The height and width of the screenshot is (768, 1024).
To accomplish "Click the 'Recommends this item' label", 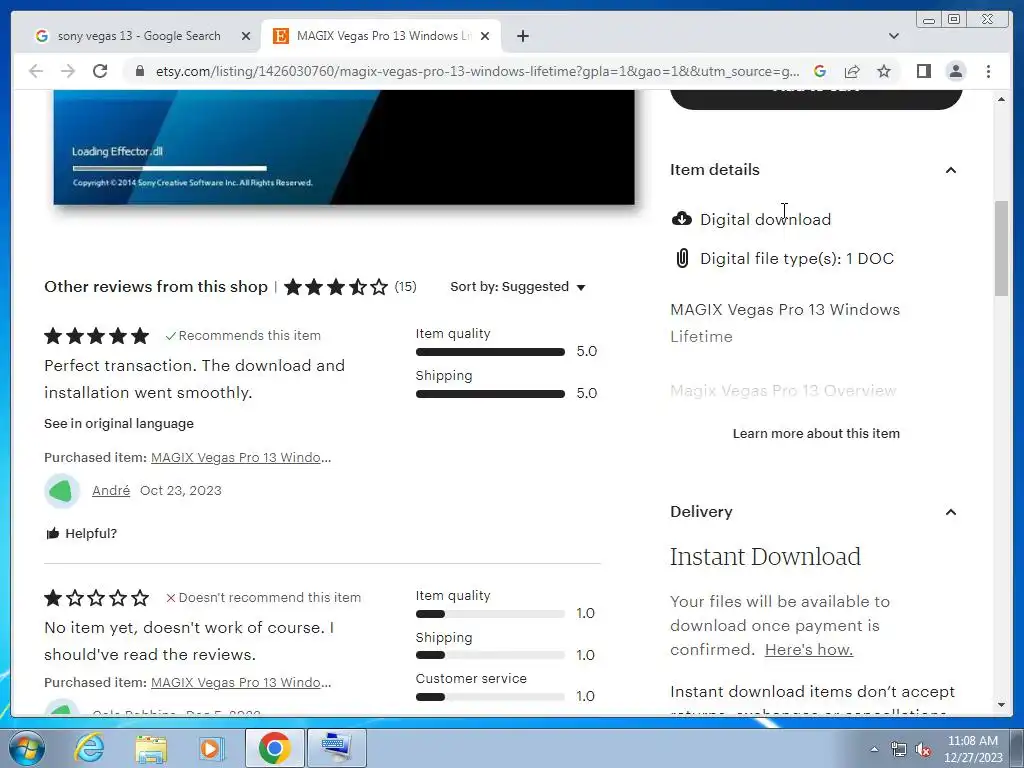I will 243,336.
